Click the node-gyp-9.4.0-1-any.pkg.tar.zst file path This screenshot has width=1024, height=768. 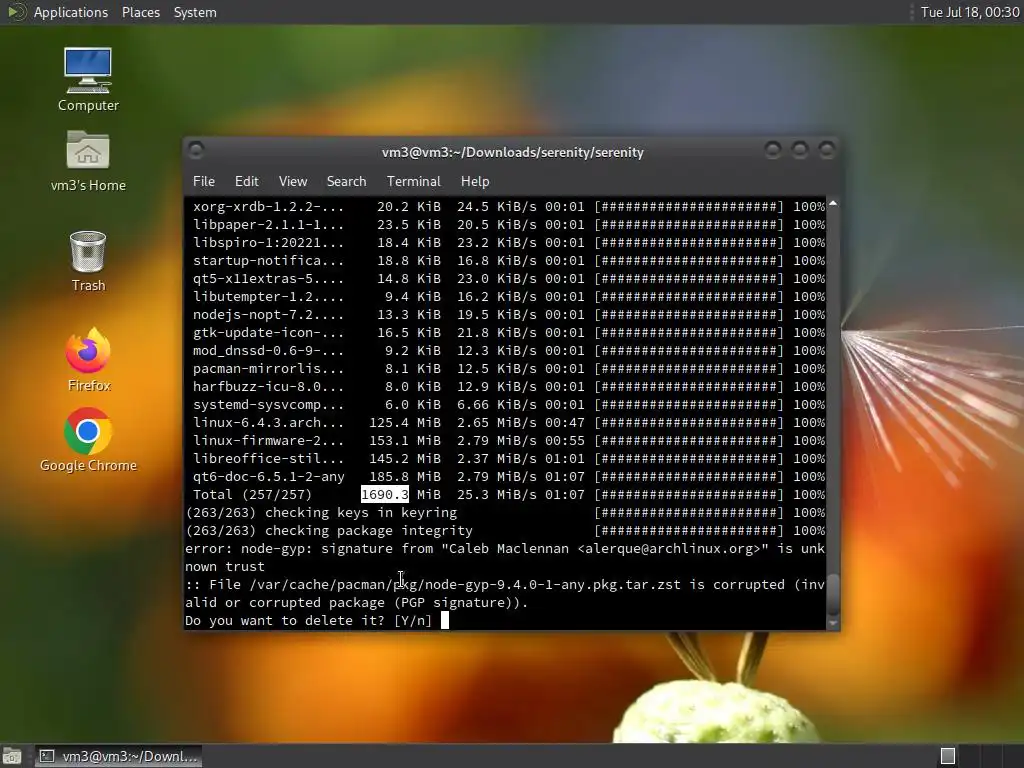(x=465, y=584)
